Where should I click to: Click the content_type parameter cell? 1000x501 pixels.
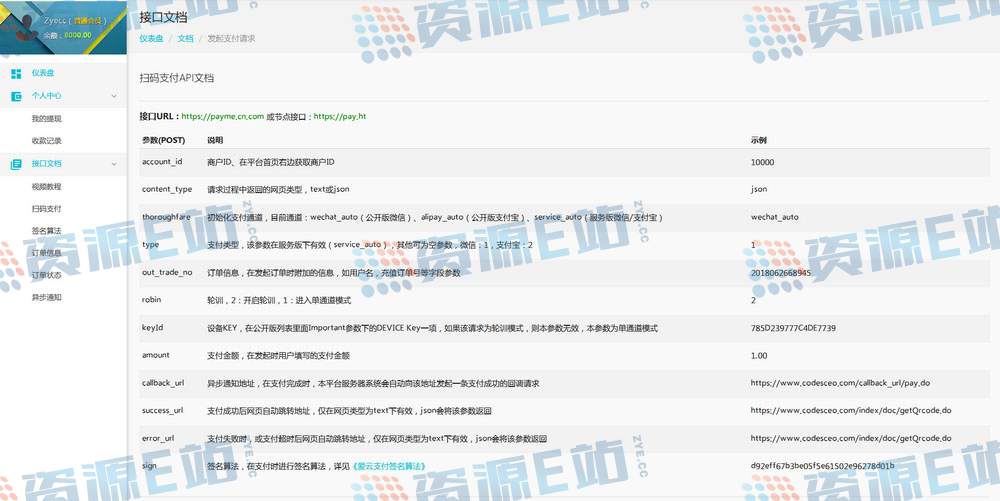(x=167, y=189)
